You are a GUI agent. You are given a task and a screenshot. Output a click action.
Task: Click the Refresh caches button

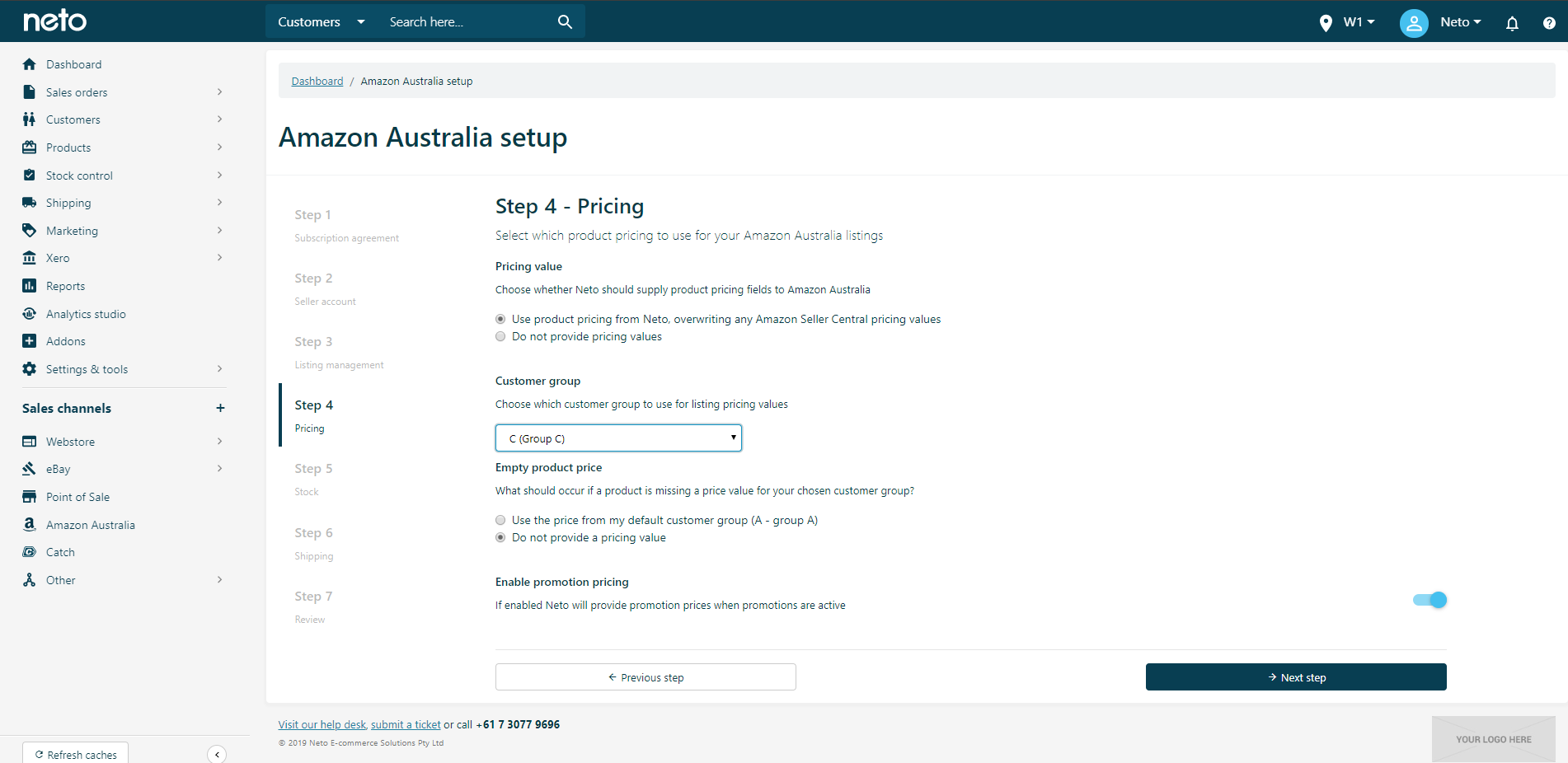click(x=76, y=754)
